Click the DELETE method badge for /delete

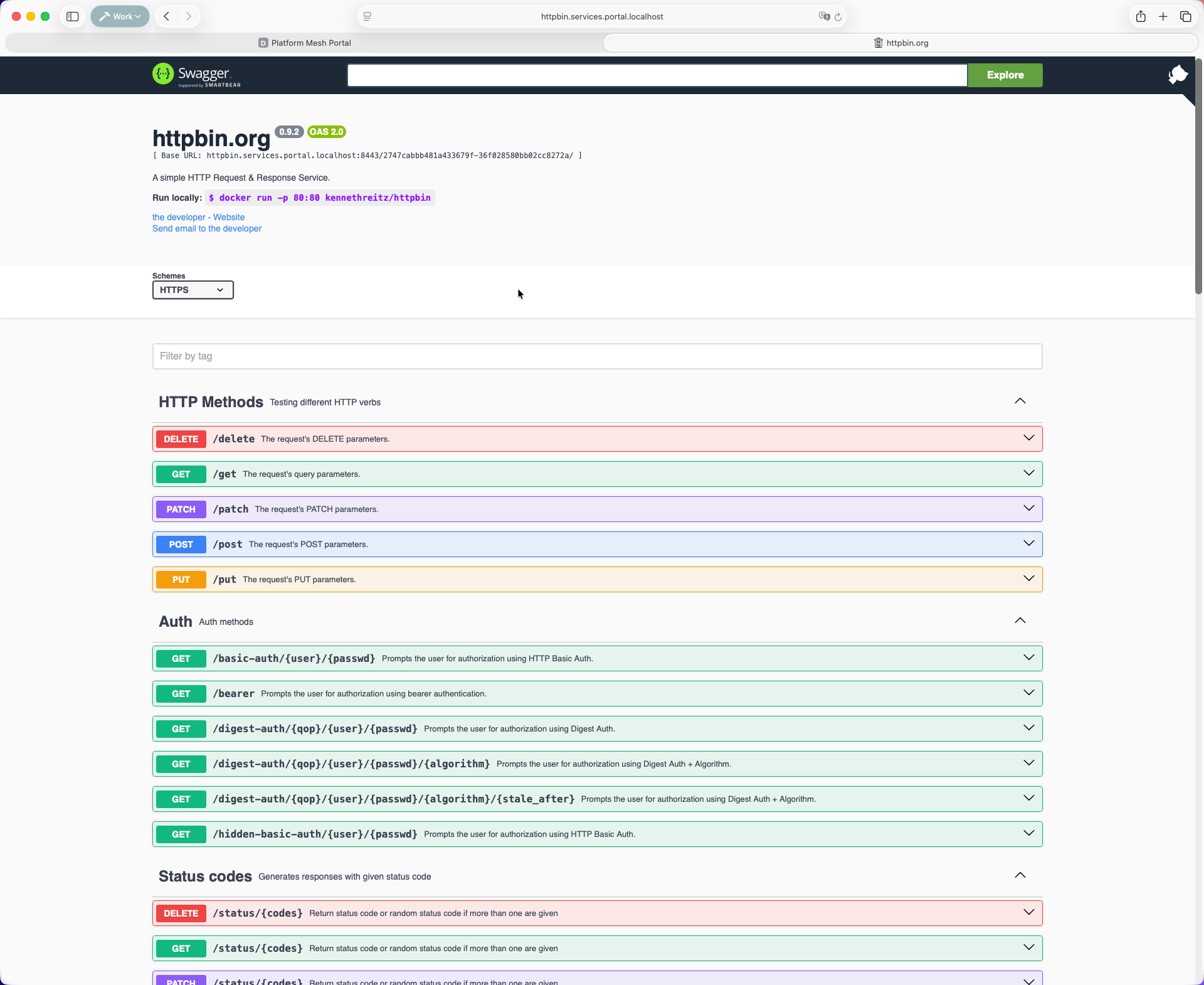pyautogui.click(x=181, y=439)
